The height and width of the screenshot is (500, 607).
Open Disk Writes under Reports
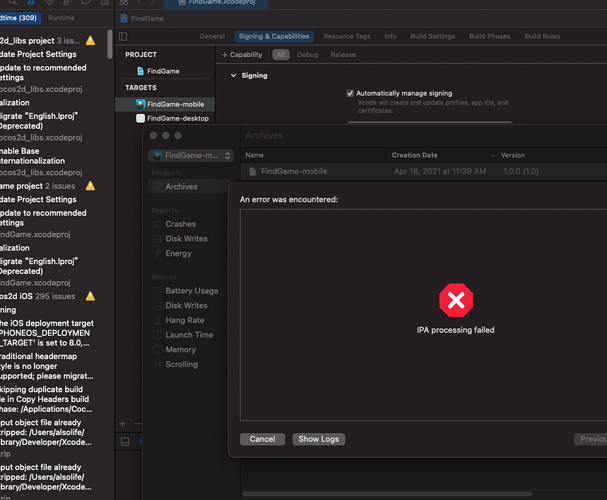(x=186, y=239)
